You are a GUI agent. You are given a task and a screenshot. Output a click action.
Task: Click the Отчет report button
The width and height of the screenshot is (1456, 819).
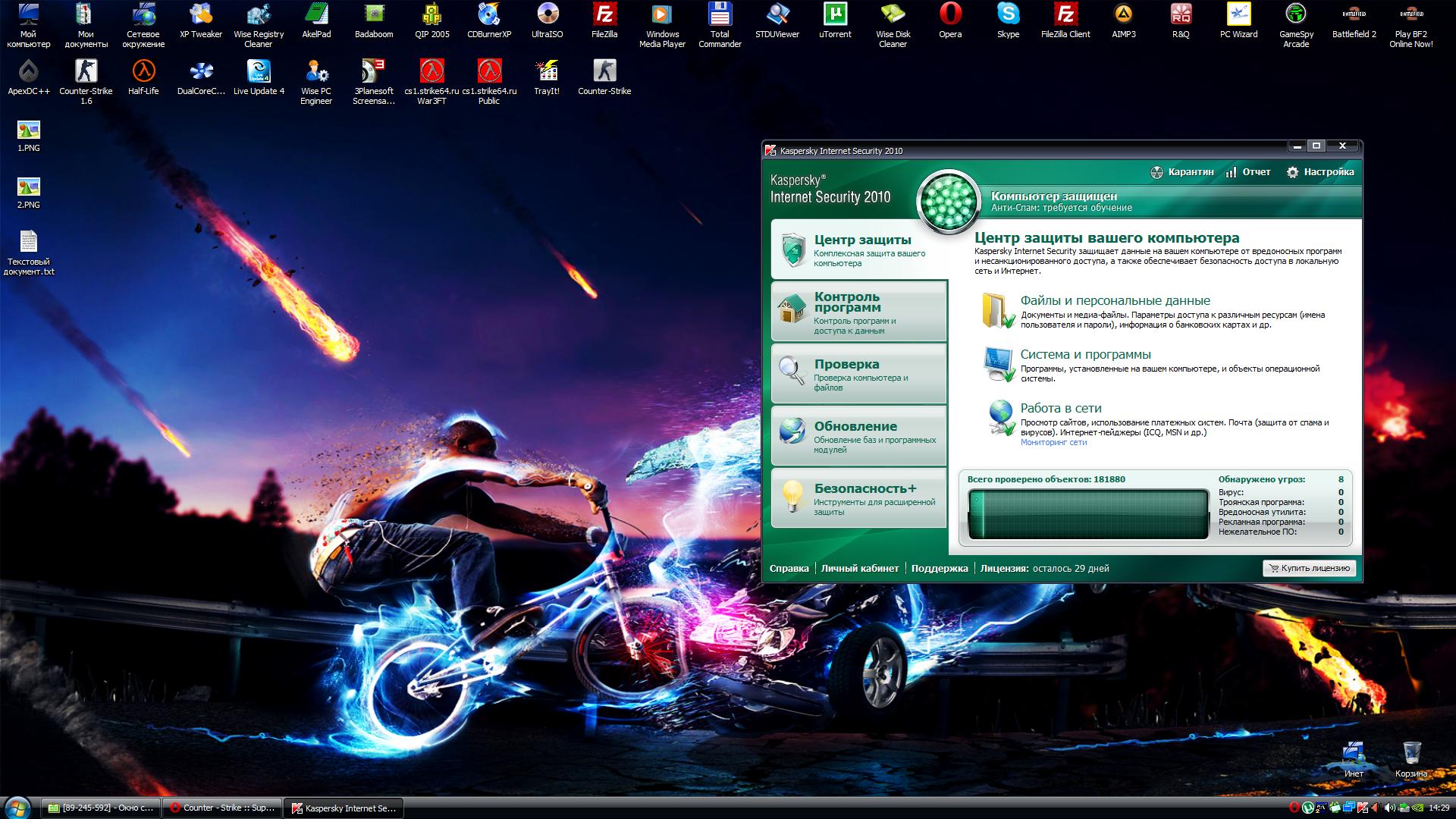pos(1248,172)
